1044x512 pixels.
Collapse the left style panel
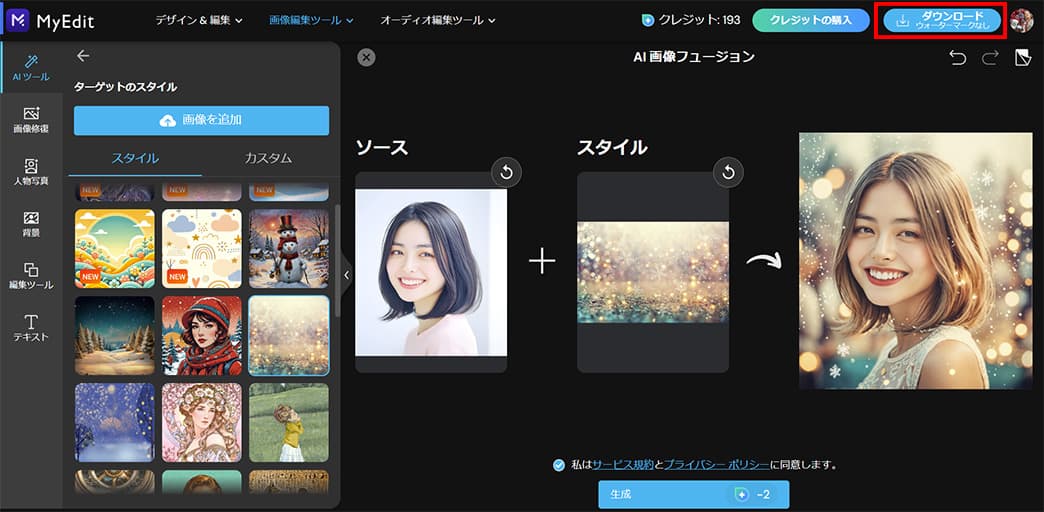coord(346,274)
